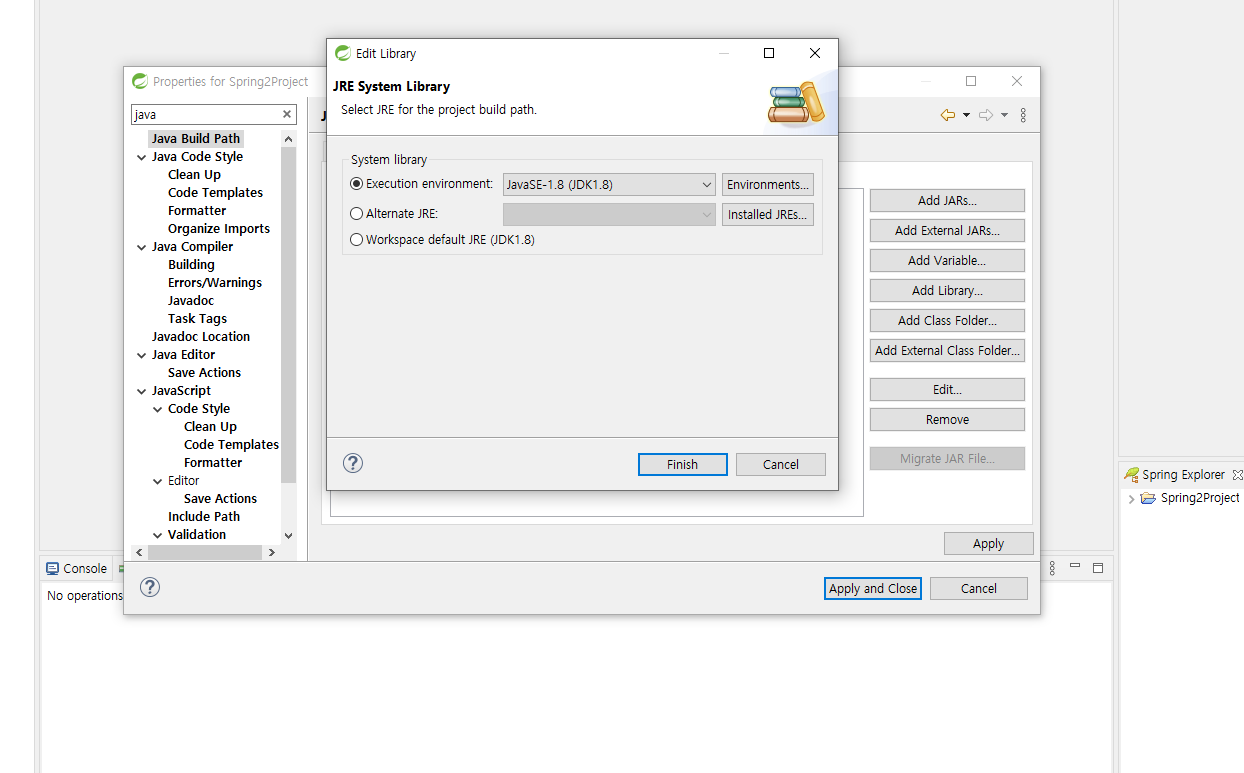Open the Installed JREs... button
The height and width of the screenshot is (773, 1244).
click(768, 214)
